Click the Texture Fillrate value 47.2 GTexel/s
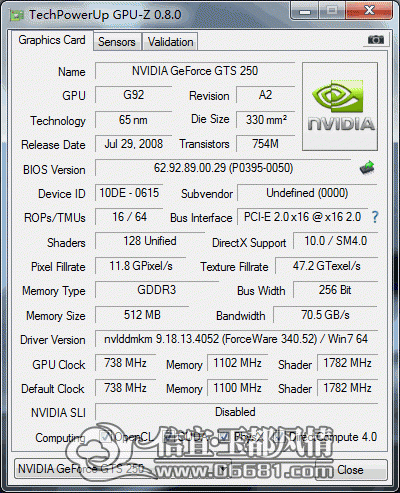The width and height of the screenshot is (400, 493). coord(327,266)
